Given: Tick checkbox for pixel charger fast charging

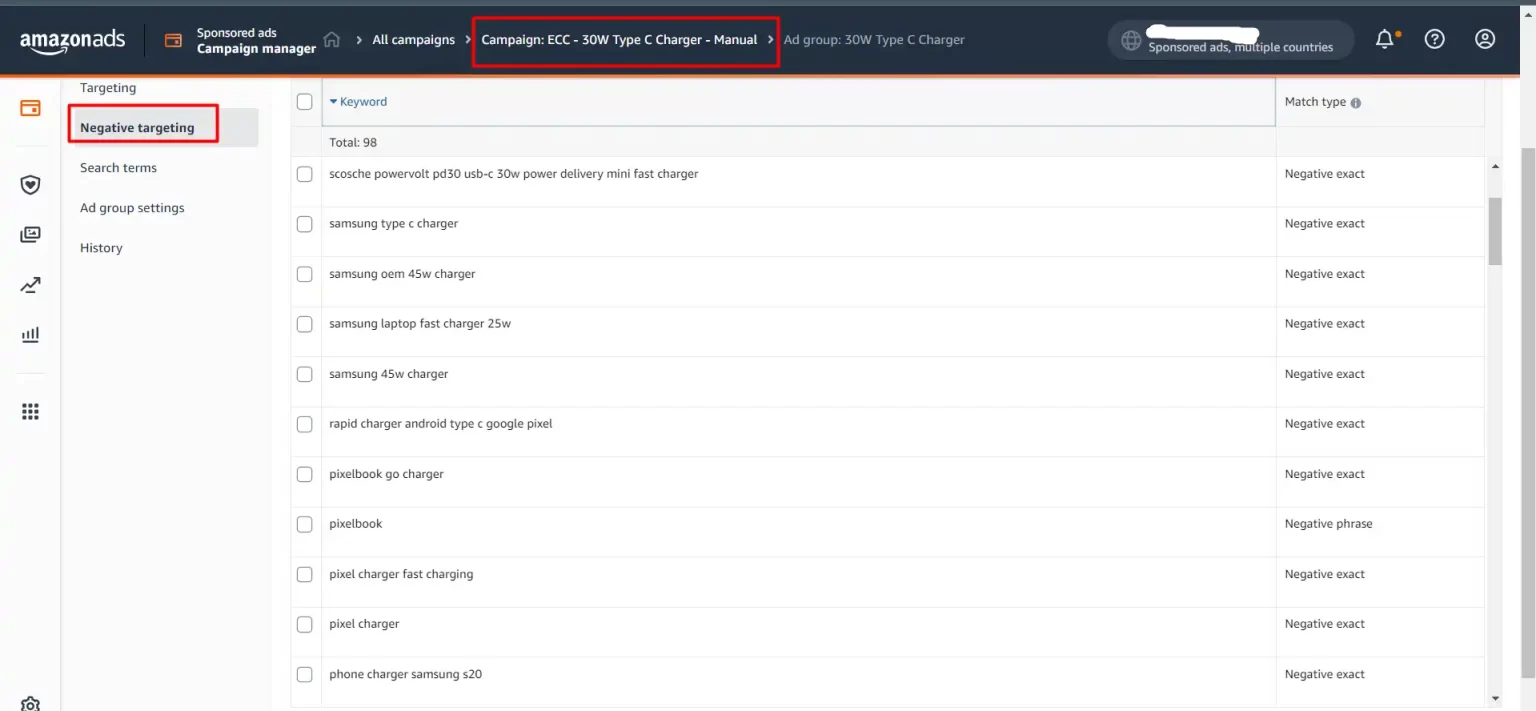Looking at the screenshot, I should pos(305,574).
